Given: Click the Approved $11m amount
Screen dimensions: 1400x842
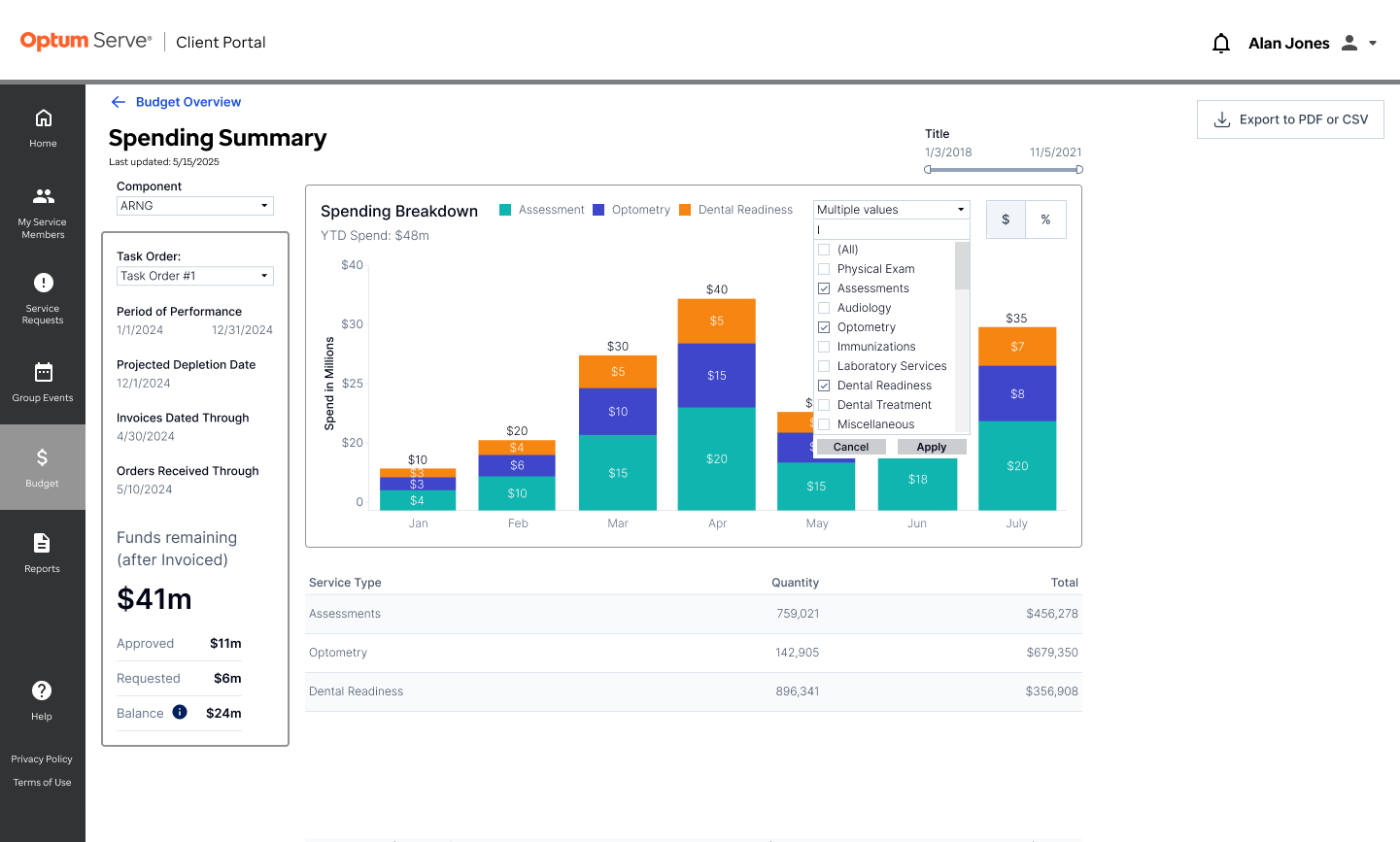Looking at the screenshot, I should [225, 643].
